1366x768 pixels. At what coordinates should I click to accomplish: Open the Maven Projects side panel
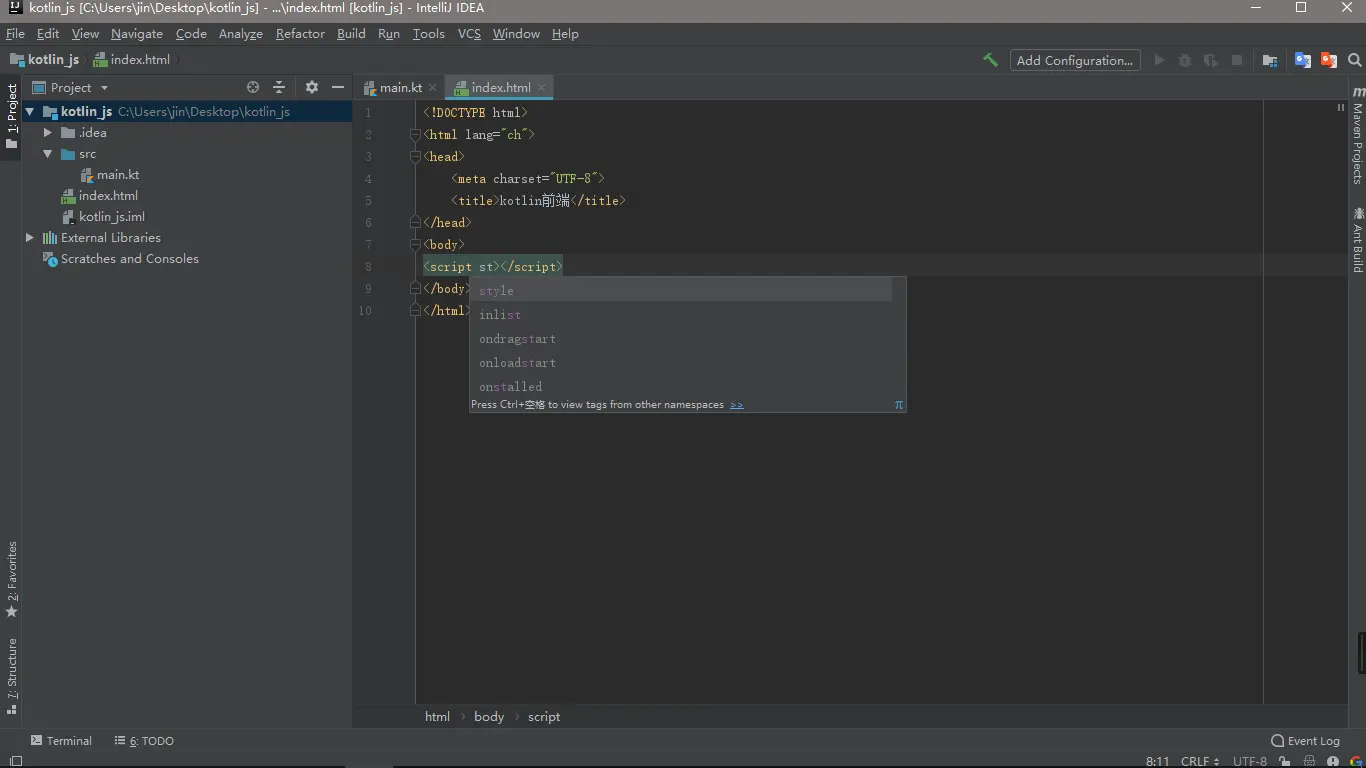pos(1358,136)
